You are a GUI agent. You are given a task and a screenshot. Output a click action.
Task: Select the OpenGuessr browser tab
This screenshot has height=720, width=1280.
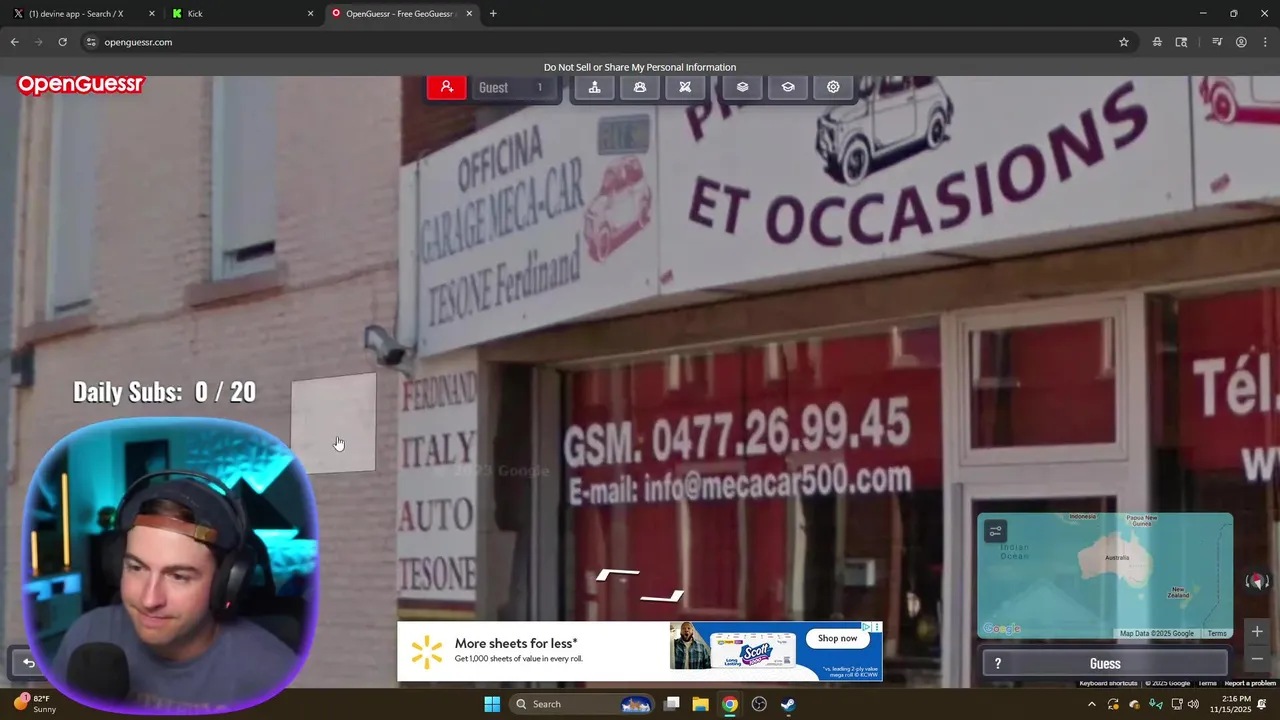click(x=400, y=14)
